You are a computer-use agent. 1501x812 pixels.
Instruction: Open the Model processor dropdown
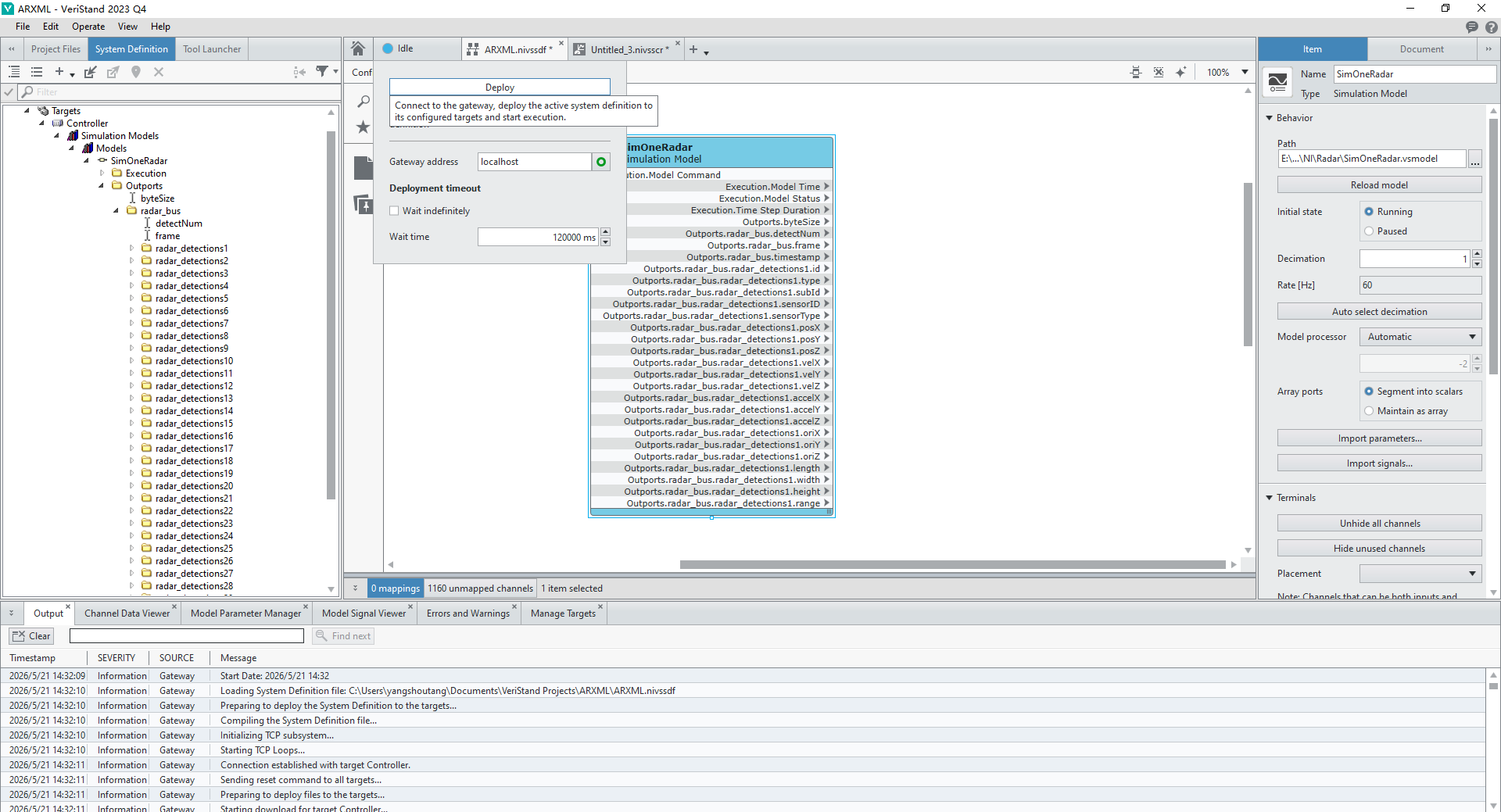coord(1420,337)
